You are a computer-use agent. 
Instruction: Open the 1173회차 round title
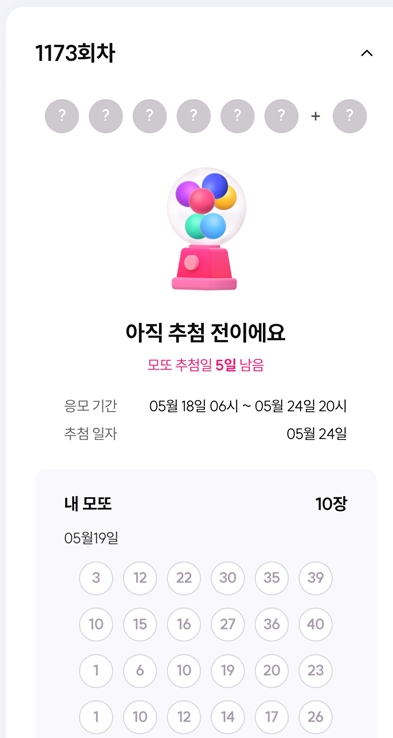[75, 54]
